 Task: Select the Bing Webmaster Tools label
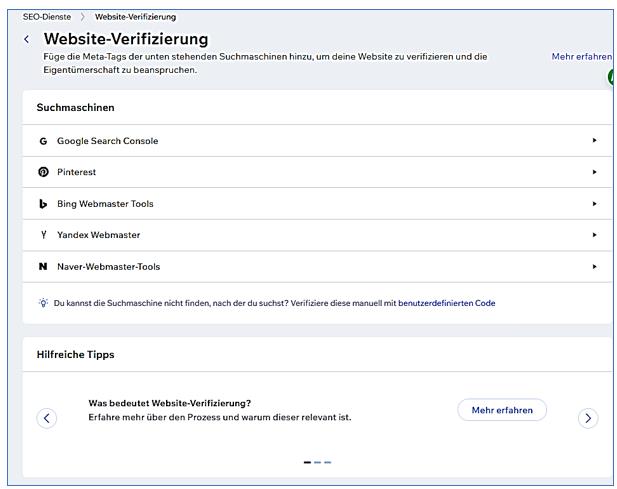105,204
